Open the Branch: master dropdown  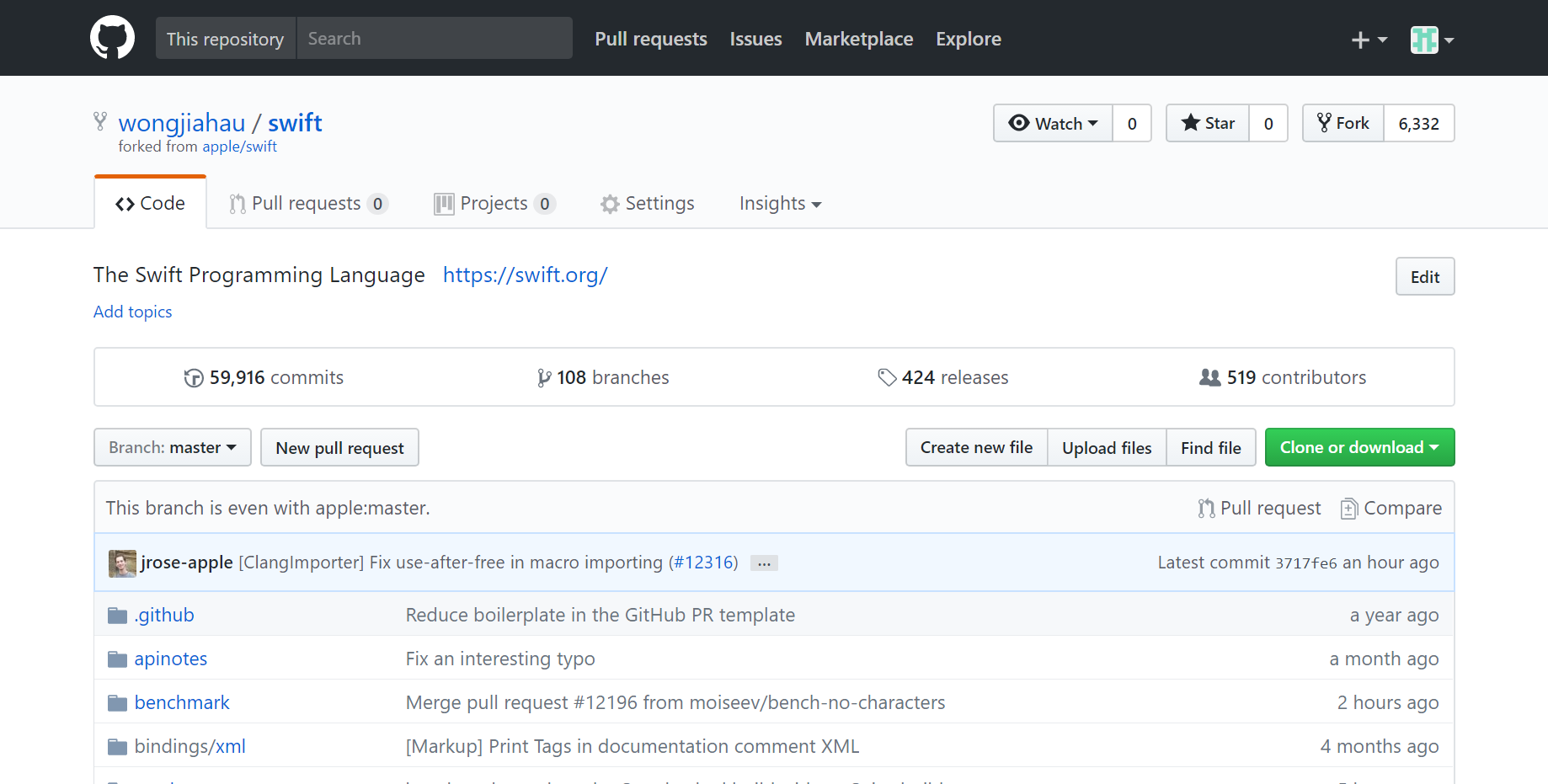(172, 447)
